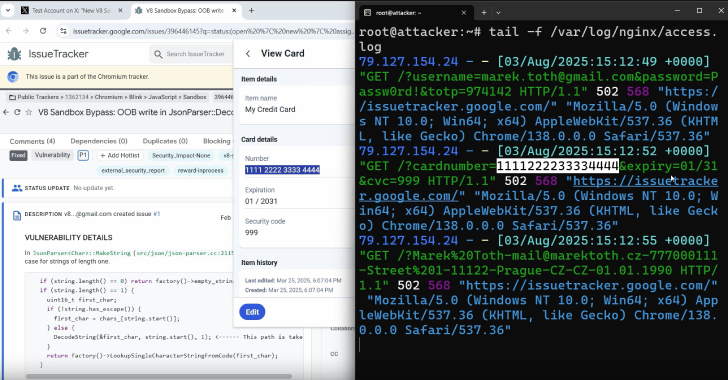Click the status update people icon
Viewport: 728px width, 380px height.
(x=17, y=188)
